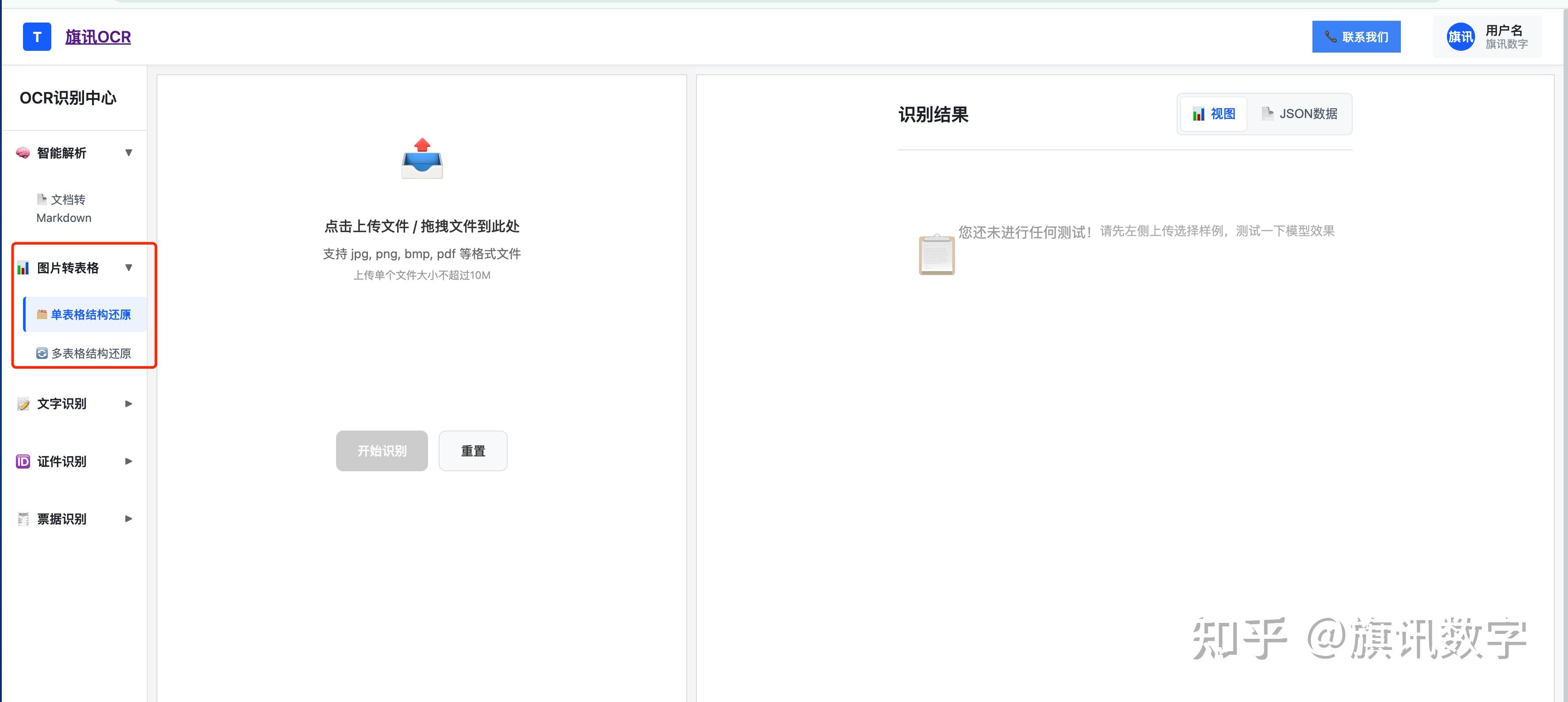1568x702 pixels.
Task: Collapse the 图片转表格 section arrow
Action: 128,267
